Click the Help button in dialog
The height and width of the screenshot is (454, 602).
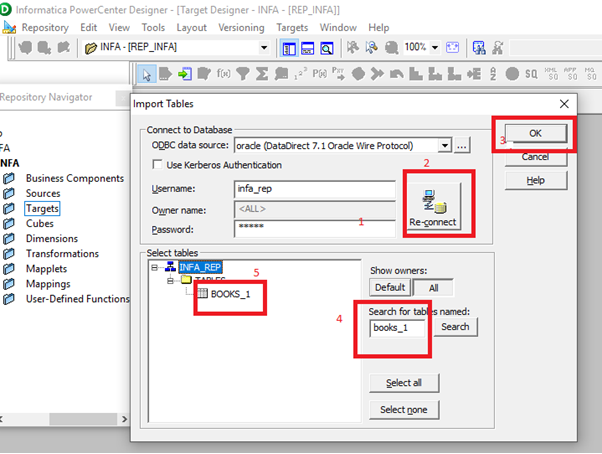(536, 180)
